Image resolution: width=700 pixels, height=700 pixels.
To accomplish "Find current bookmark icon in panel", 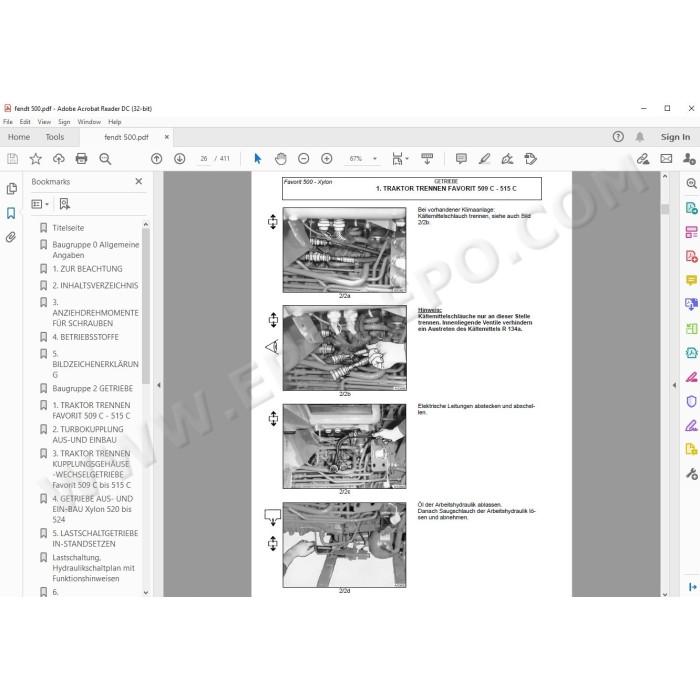I will tap(64, 204).
